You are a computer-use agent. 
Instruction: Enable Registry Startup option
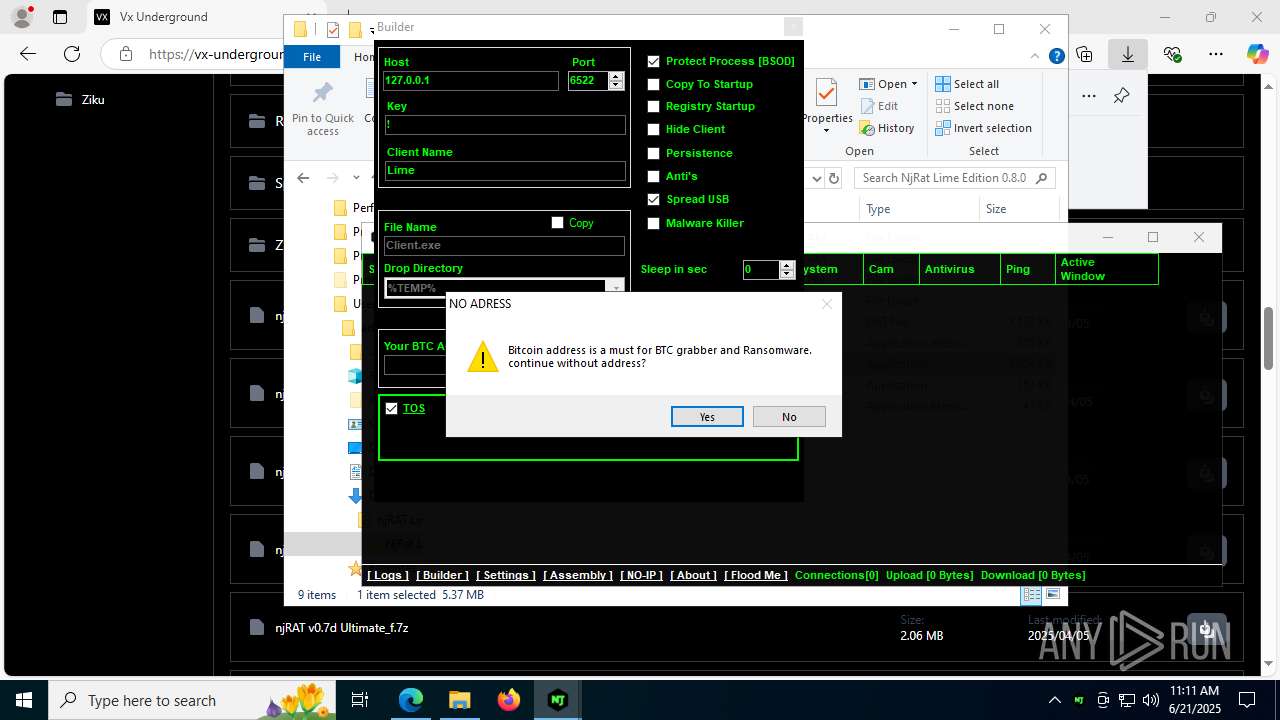[x=654, y=106]
